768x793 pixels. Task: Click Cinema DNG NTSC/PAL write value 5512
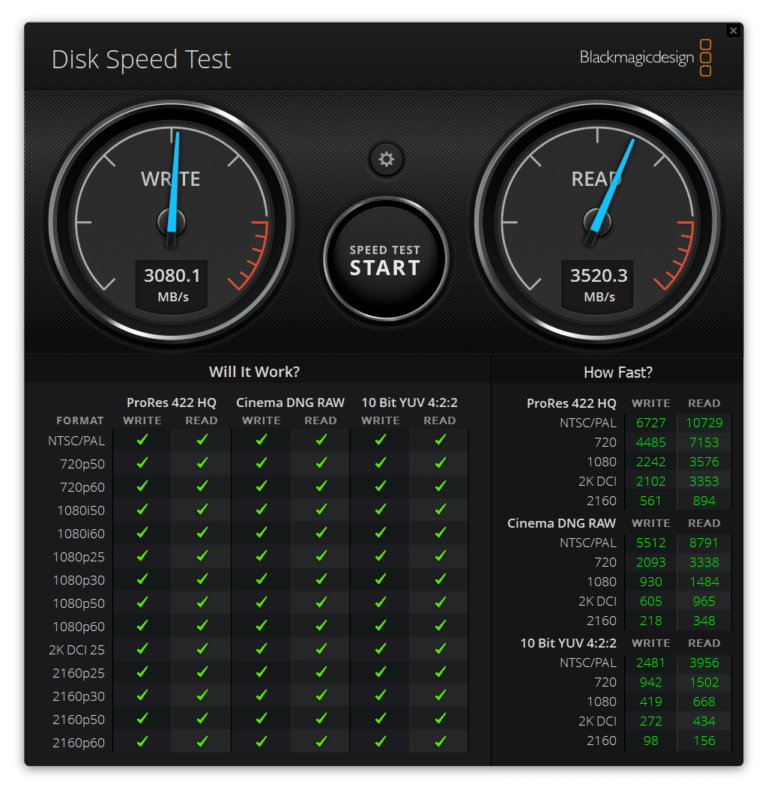point(651,543)
